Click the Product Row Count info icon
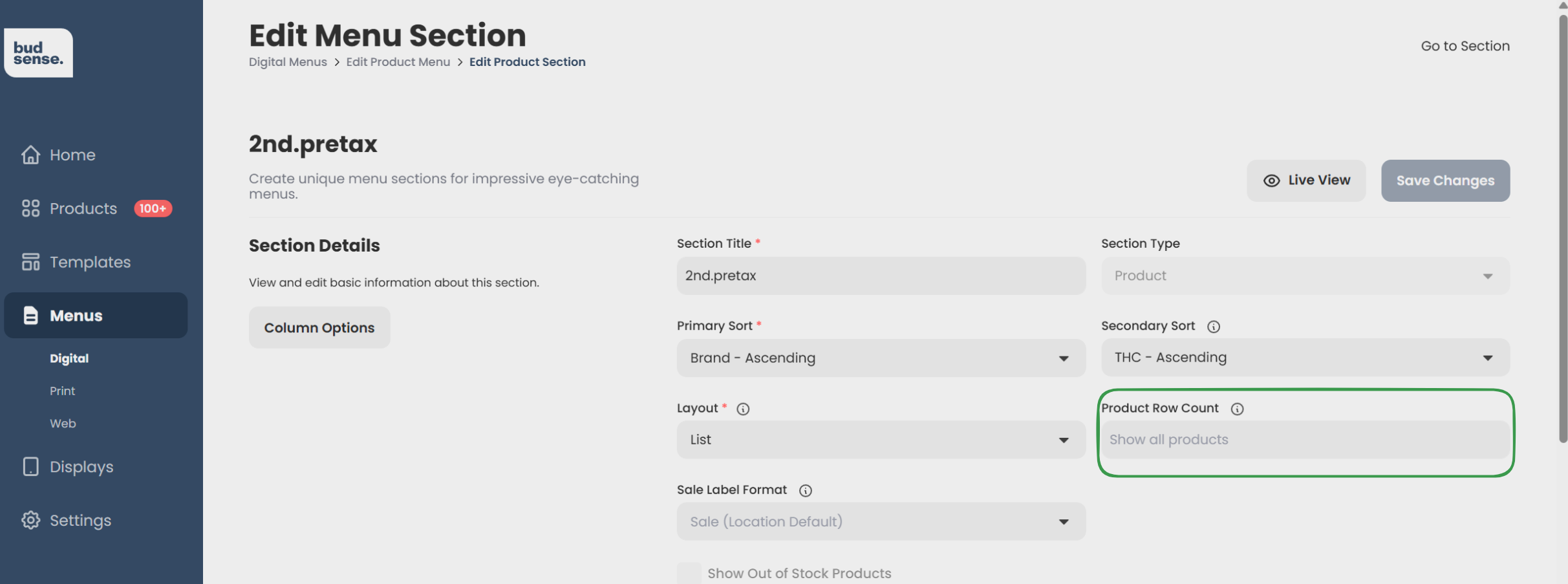 (x=1237, y=409)
